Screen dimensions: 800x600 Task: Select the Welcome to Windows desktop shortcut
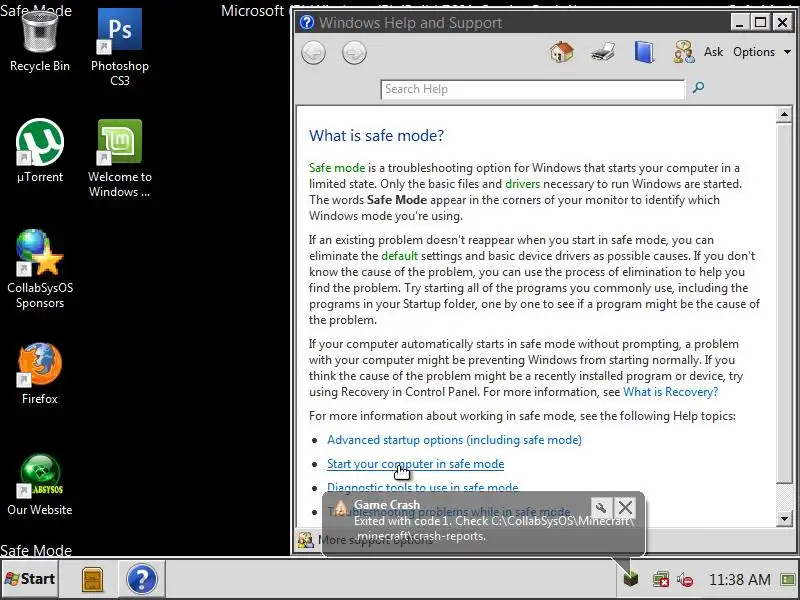(x=119, y=158)
